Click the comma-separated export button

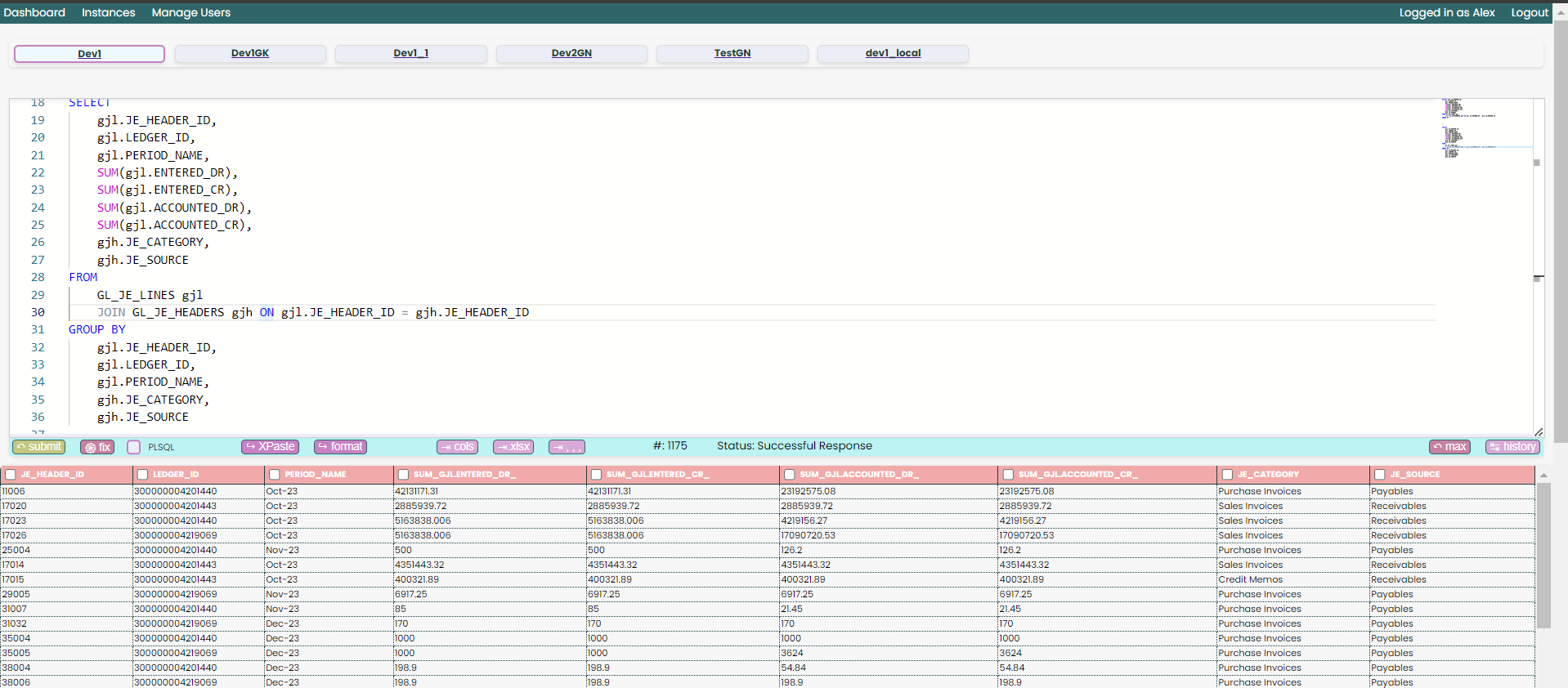point(567,447)
